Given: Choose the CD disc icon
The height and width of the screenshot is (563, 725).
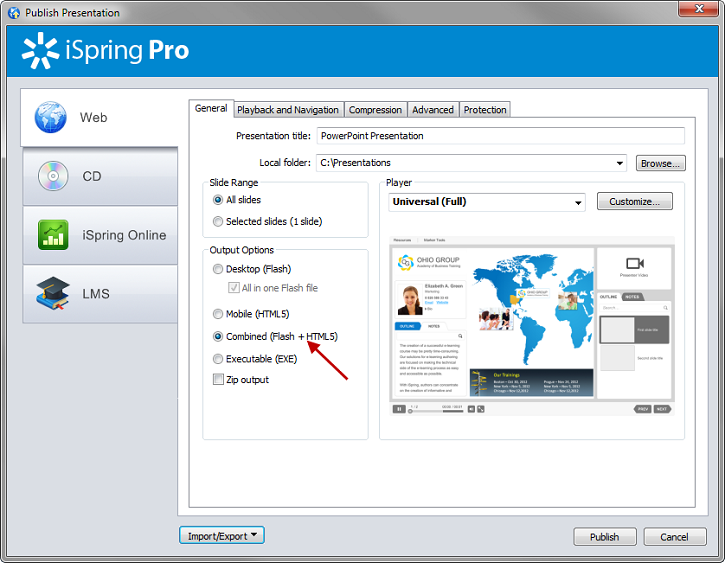Looking at the screenshot, I should pyautogui.click(x=53, y=176).
